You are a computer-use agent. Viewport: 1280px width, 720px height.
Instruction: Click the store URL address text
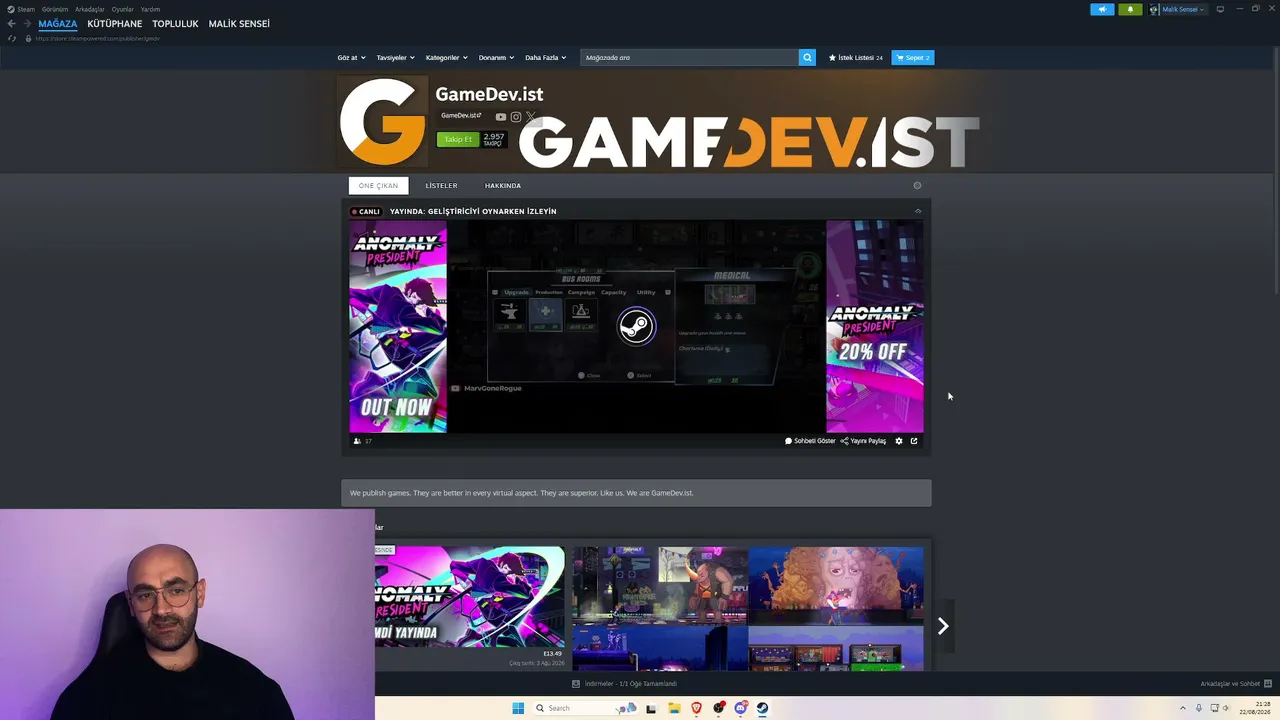98,38
